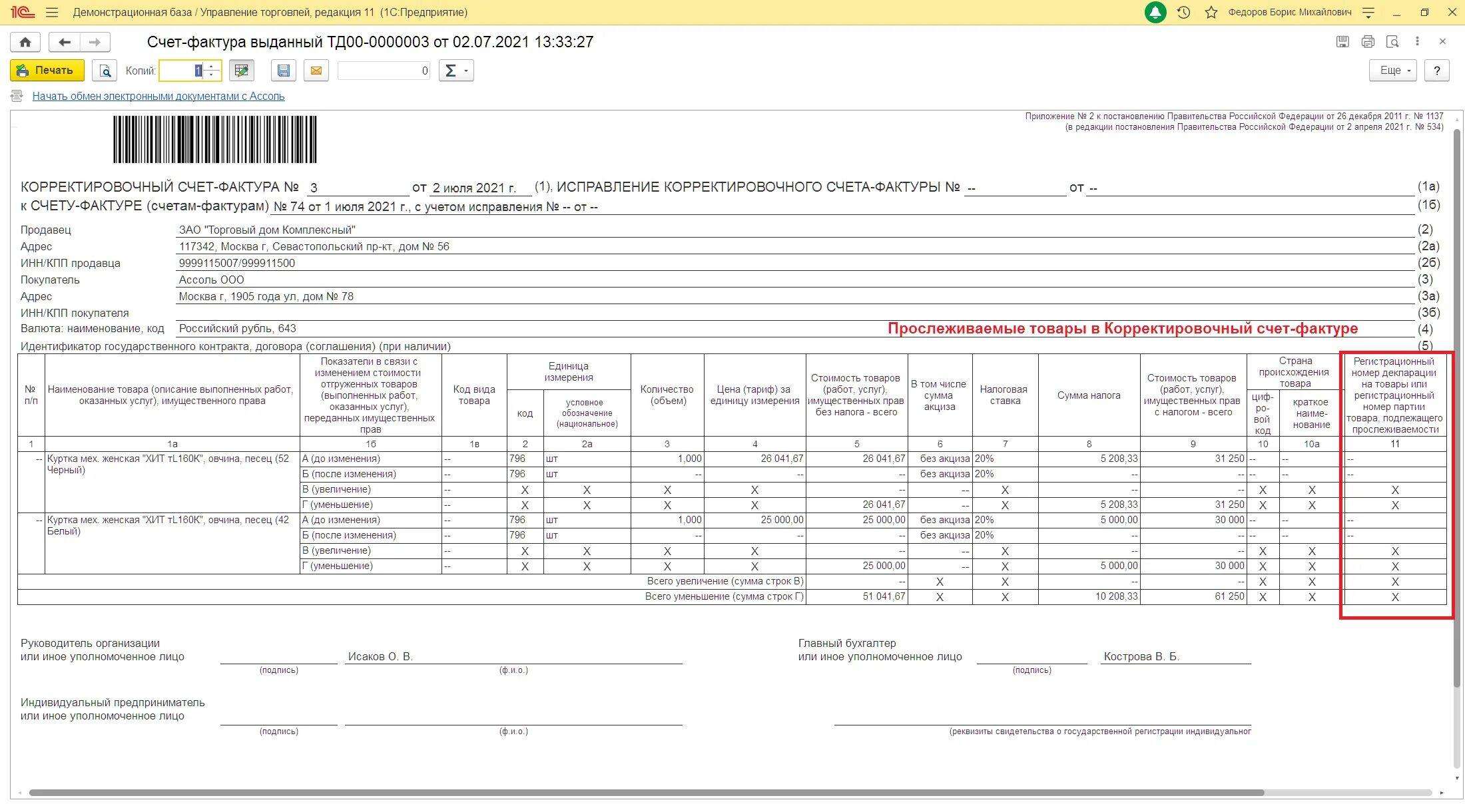Open favorites star icon
This screenshot has width=1465, height=812.
point(1211,13)
